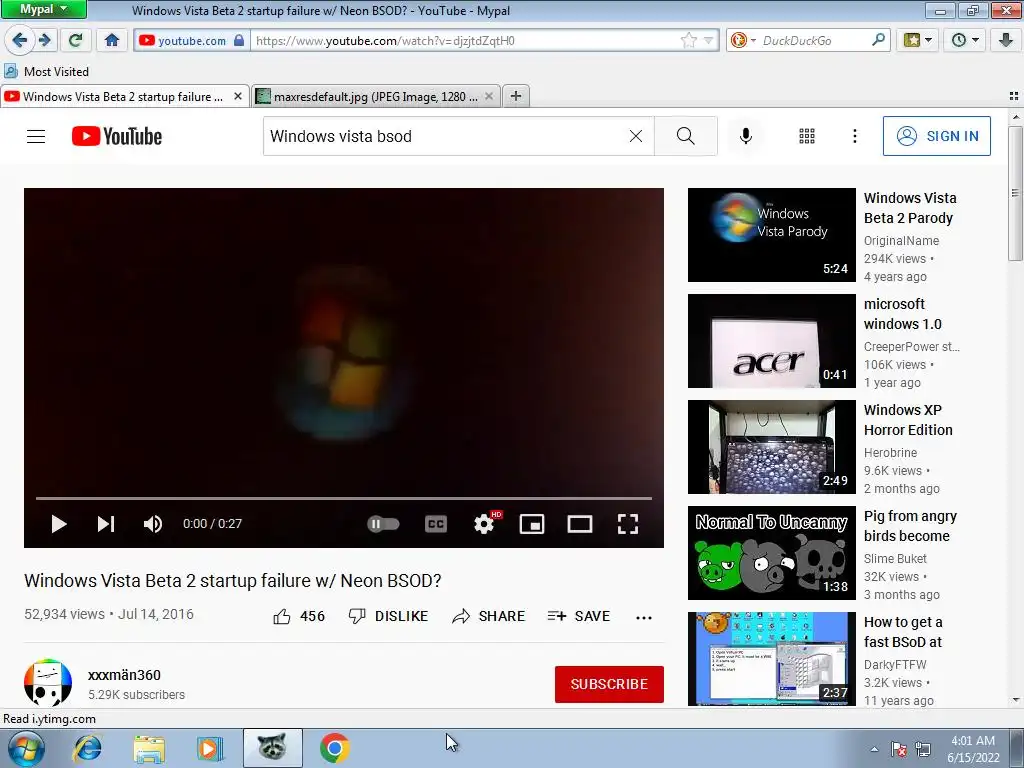Clear the YouTube search text with X
The width and height of the screenshot is (1024, 768).
(635, 136)
